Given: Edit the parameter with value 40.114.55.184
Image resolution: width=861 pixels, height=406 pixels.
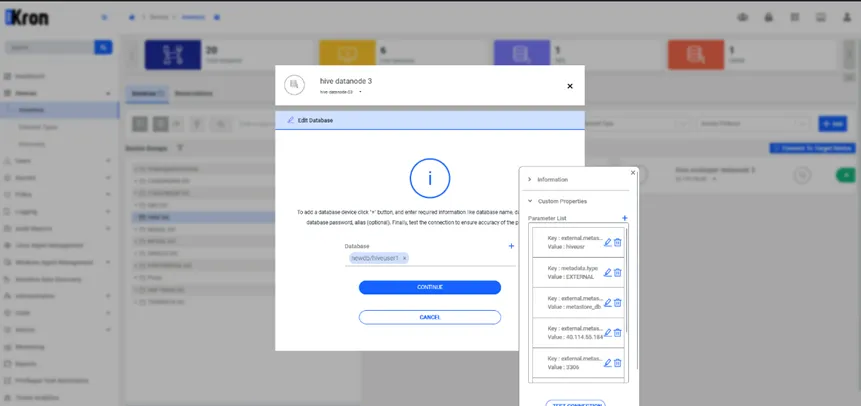Looking at the screenshot, I should click(x=607, y=332).
